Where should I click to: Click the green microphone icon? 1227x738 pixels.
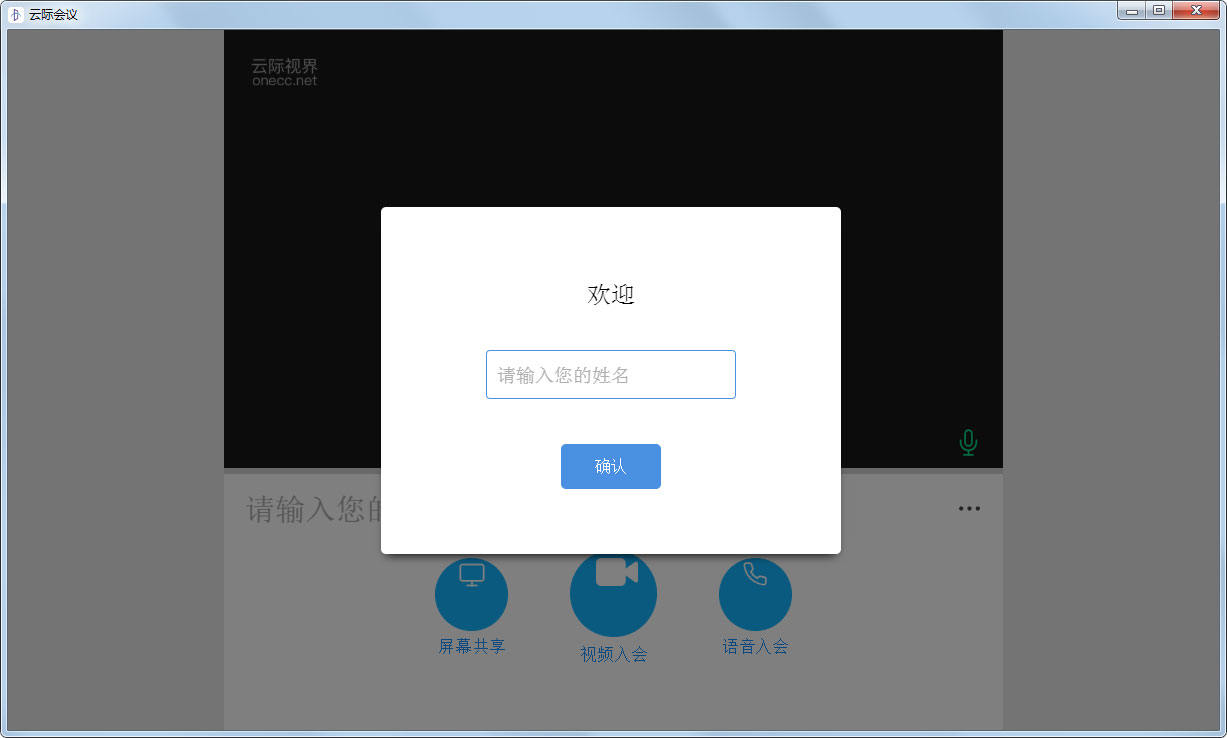pos(968,441)
